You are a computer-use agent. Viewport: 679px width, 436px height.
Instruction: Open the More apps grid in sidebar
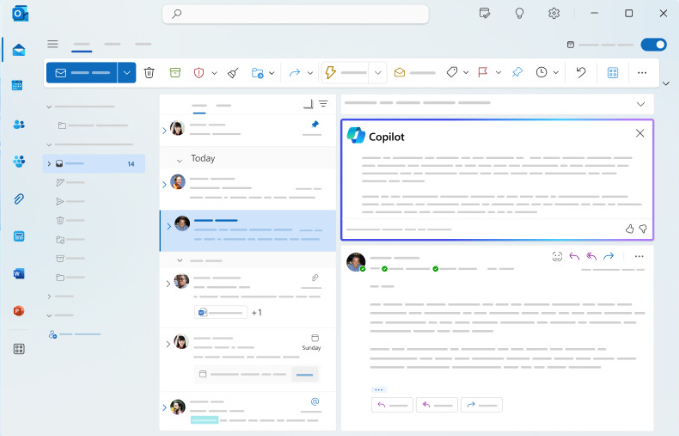(x=19, y=349)
